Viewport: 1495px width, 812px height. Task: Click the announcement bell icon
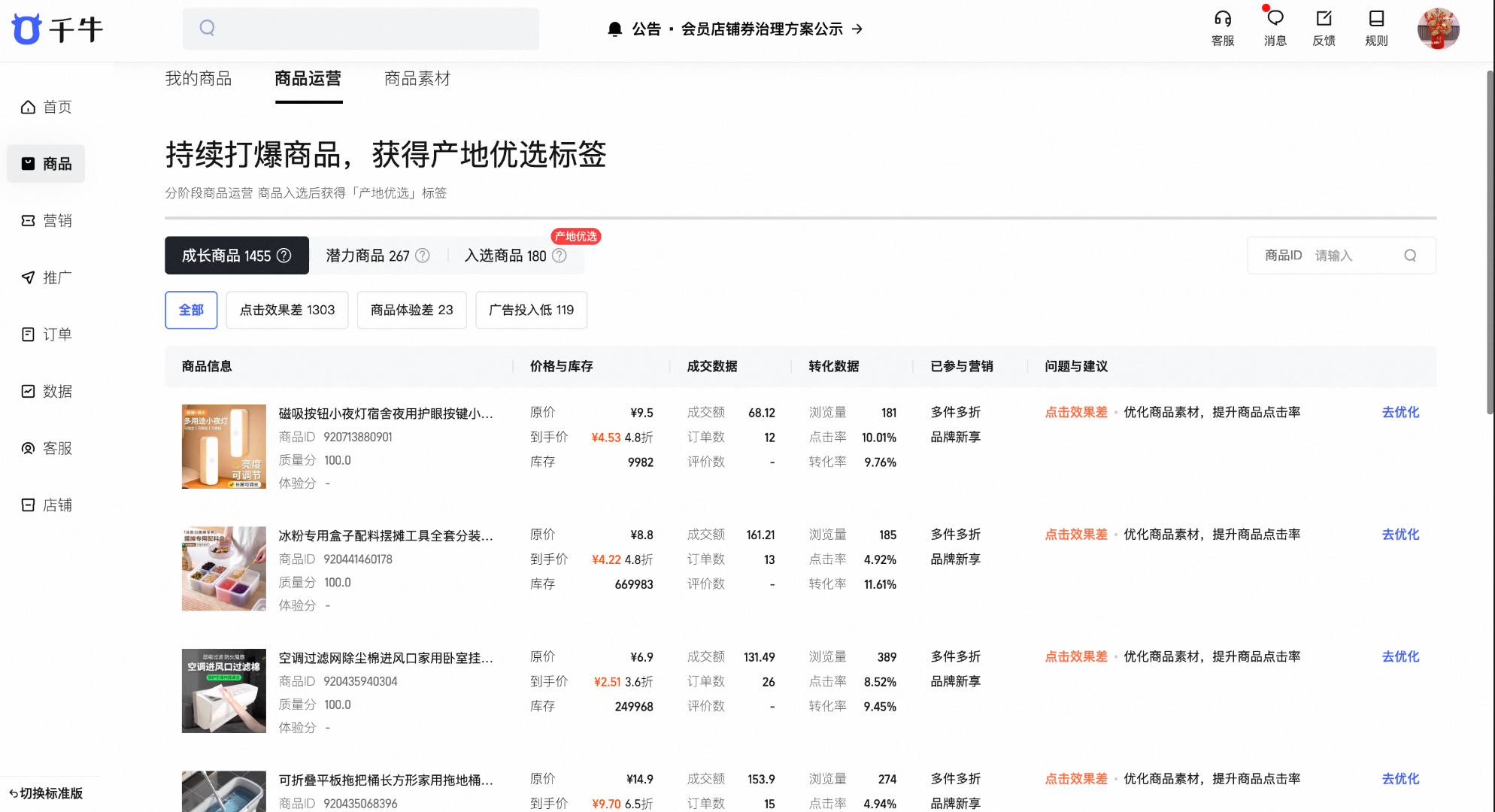click(615, 29)
